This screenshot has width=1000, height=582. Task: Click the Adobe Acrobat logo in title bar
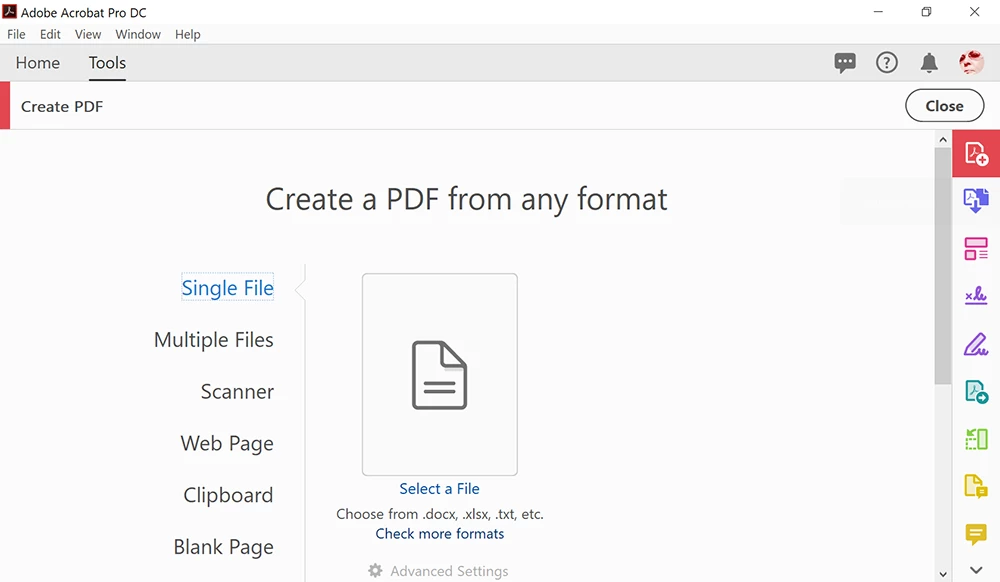tap(10, 11)
